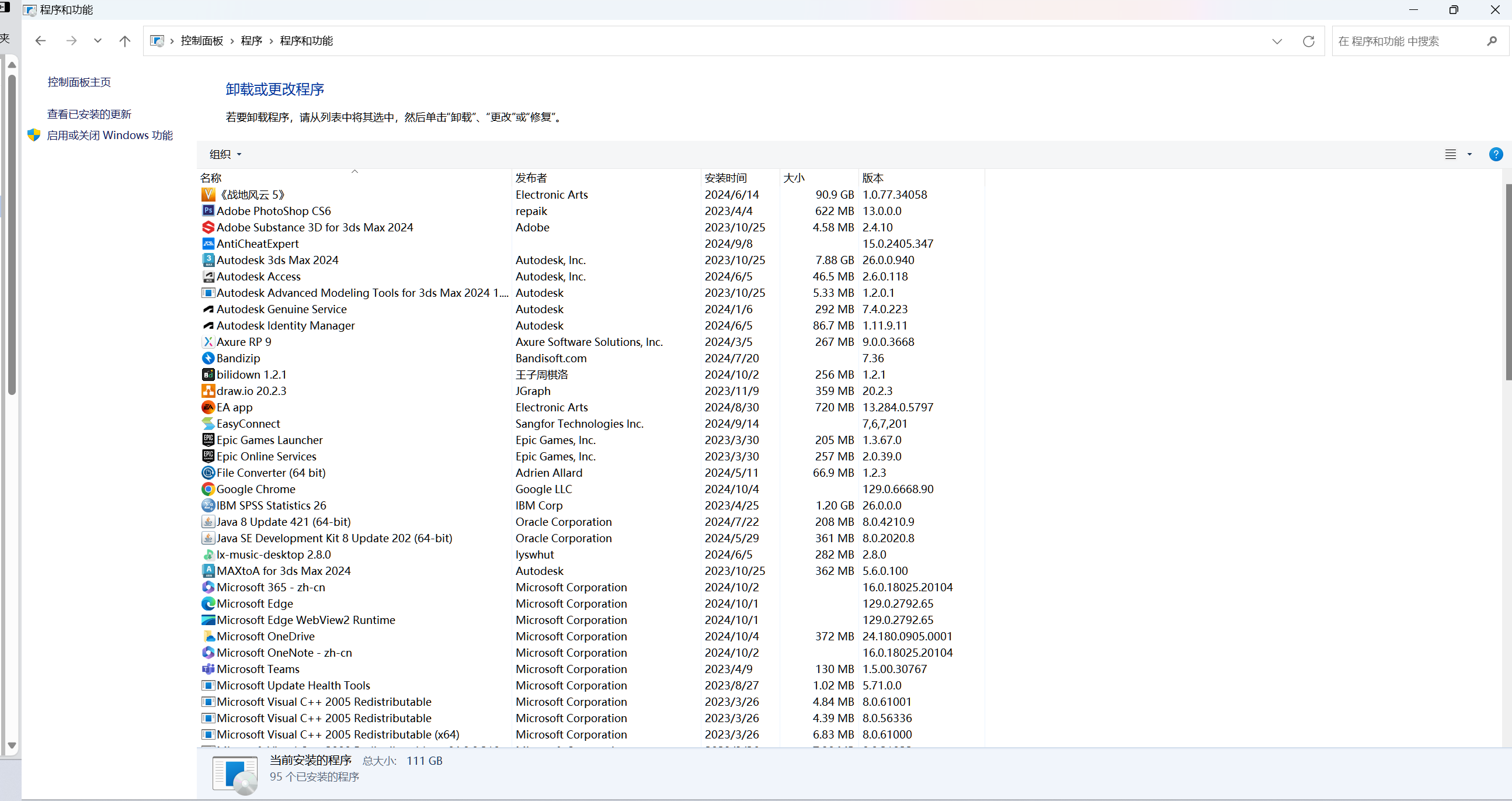Screen dimensions: 1512x801
Task: Click the 在 程序和功能 中搜索 search field
Action: coord(1409,41)
